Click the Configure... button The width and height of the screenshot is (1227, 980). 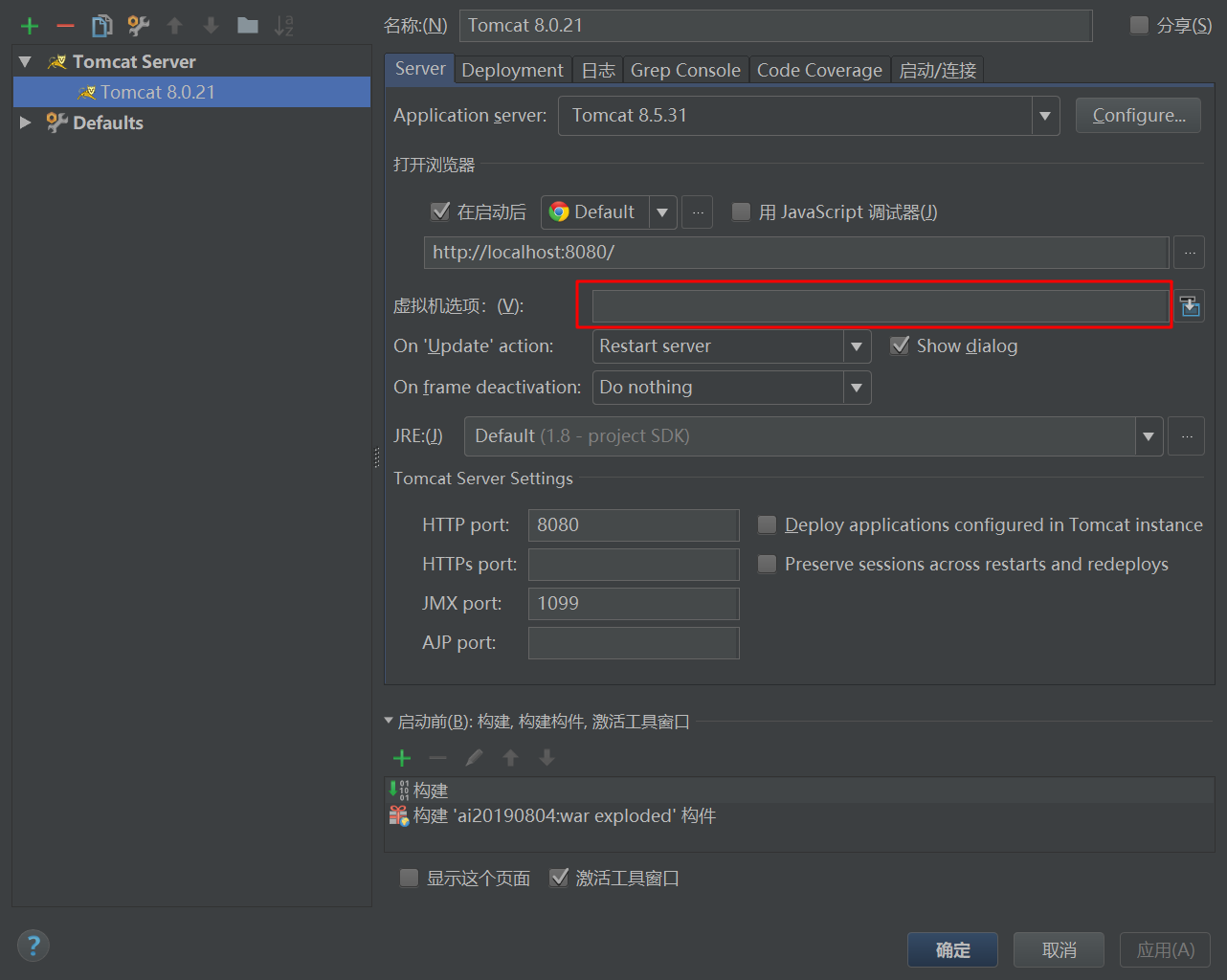(1139, 115)
